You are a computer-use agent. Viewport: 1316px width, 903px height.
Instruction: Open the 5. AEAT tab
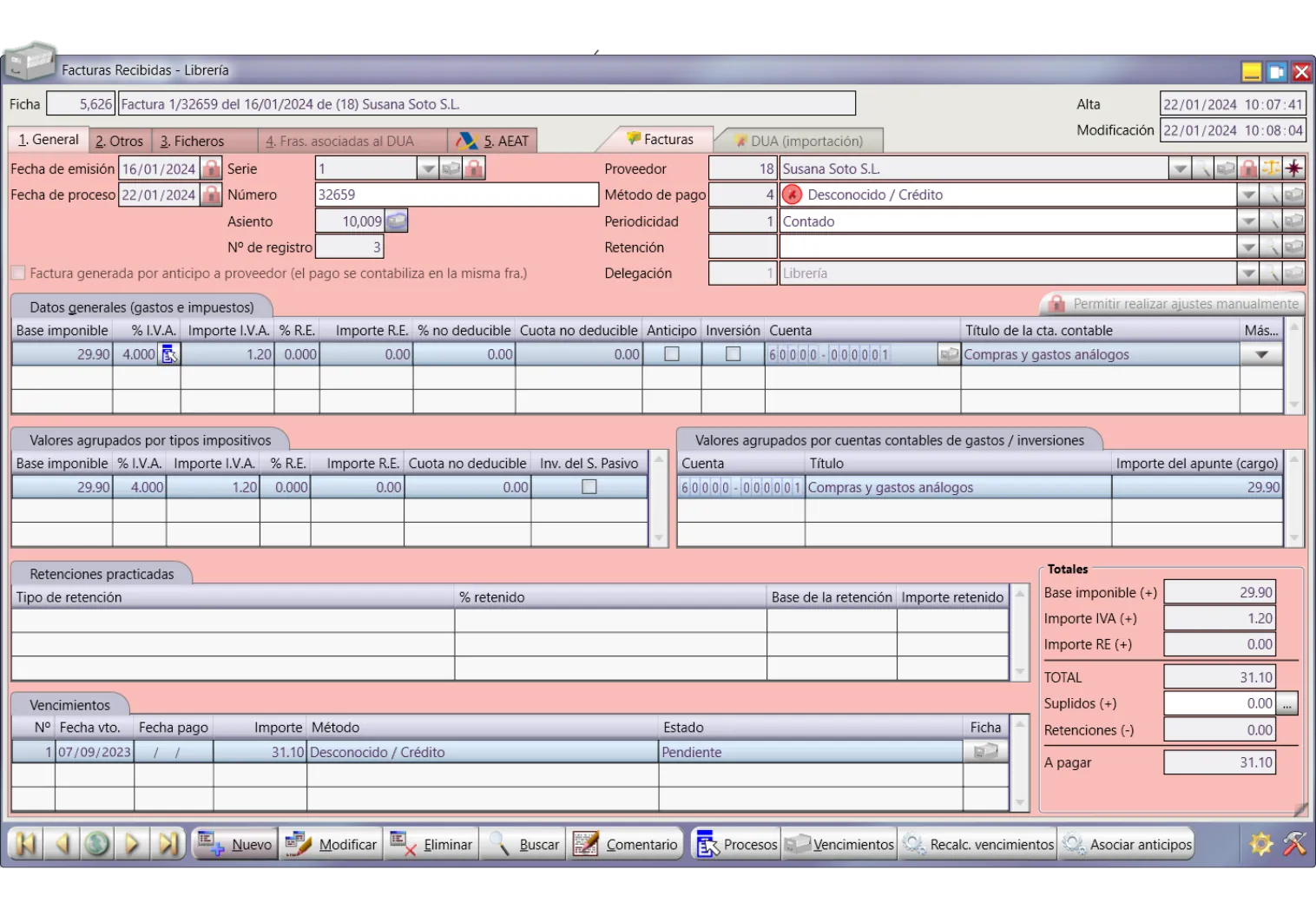click(x=493, y=141)
